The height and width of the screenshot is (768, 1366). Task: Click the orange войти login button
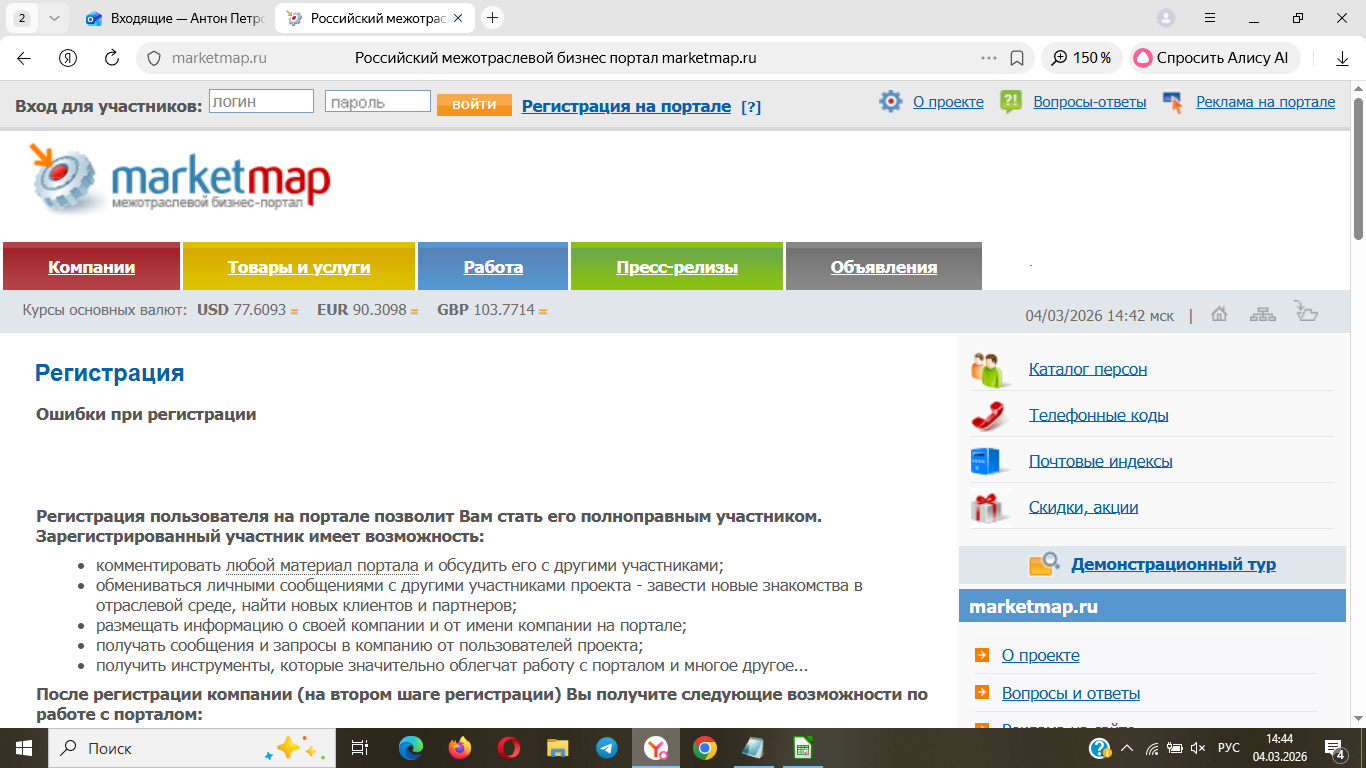coord(474,104)
